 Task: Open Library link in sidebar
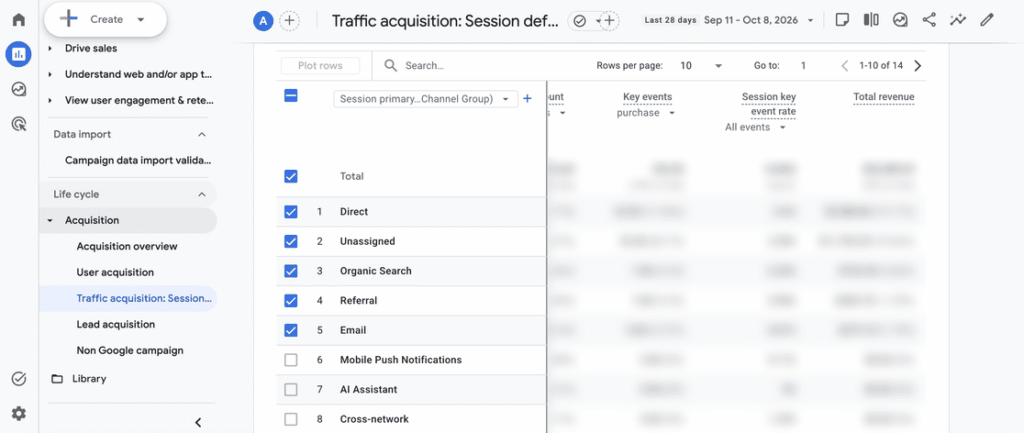click(89, 379)
